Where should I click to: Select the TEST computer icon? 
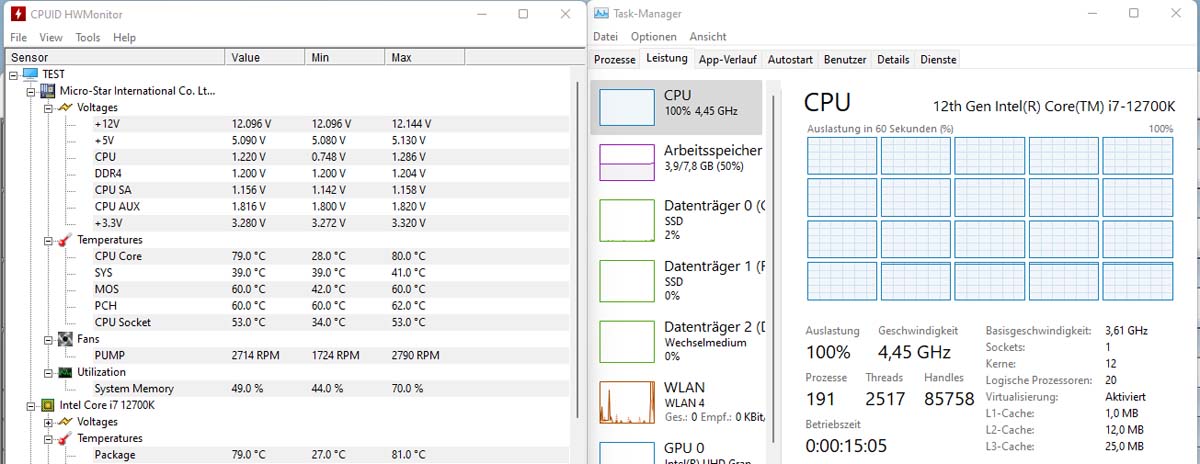coord(30,74)
